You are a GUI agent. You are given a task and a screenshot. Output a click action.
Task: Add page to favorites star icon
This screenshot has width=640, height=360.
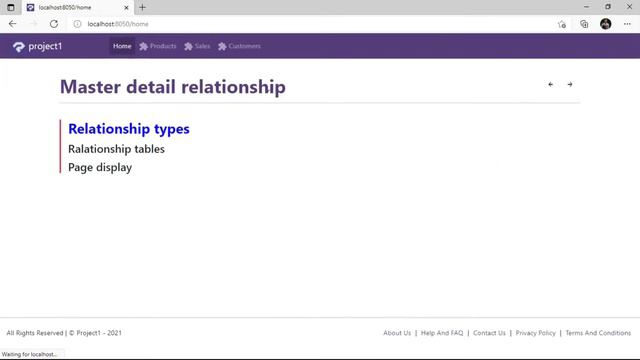click(562, 24)
